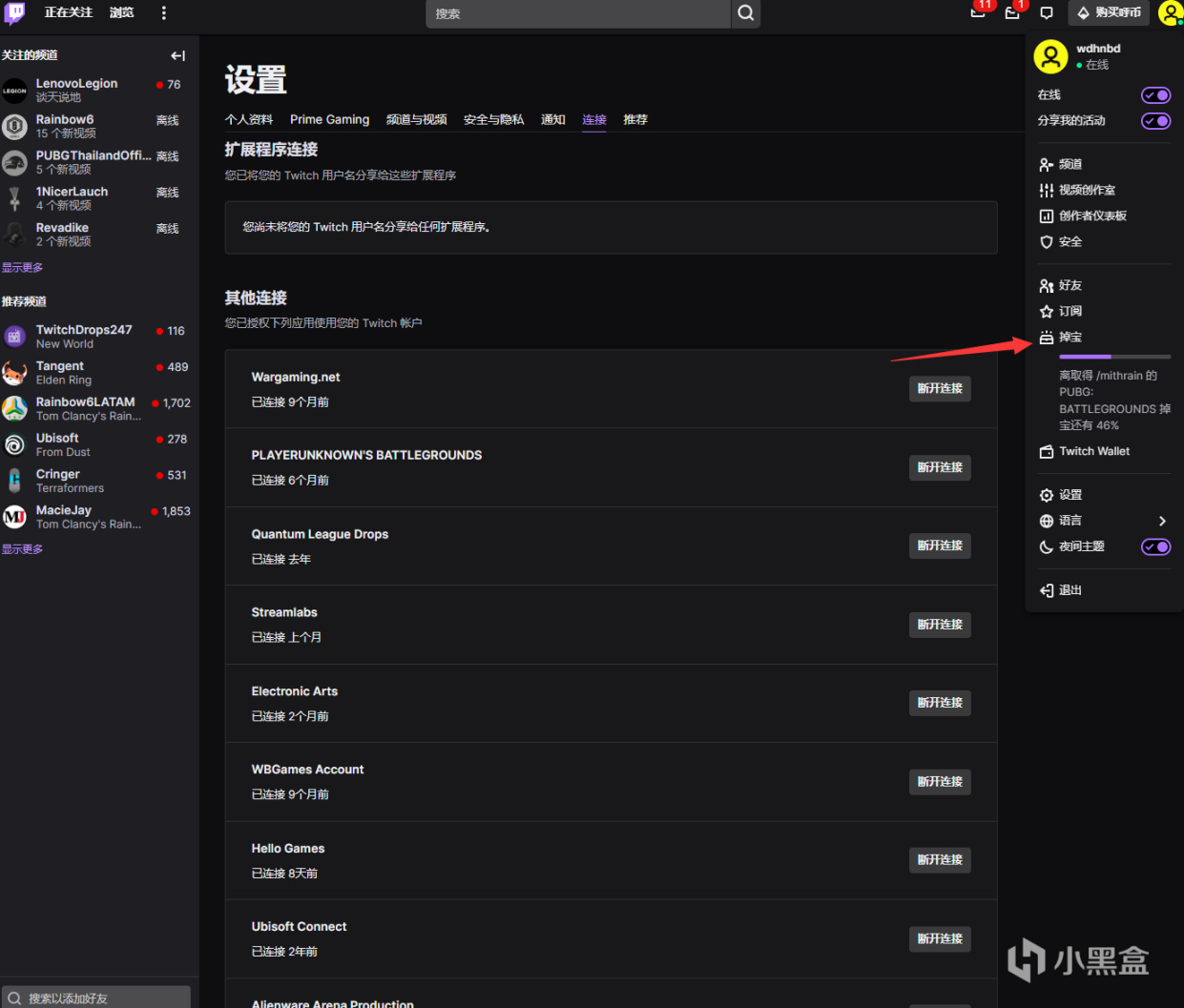Disconnect PLAYERUNKNOWN'S BATTLEGROUNDS connection

[x=940, y=467]
